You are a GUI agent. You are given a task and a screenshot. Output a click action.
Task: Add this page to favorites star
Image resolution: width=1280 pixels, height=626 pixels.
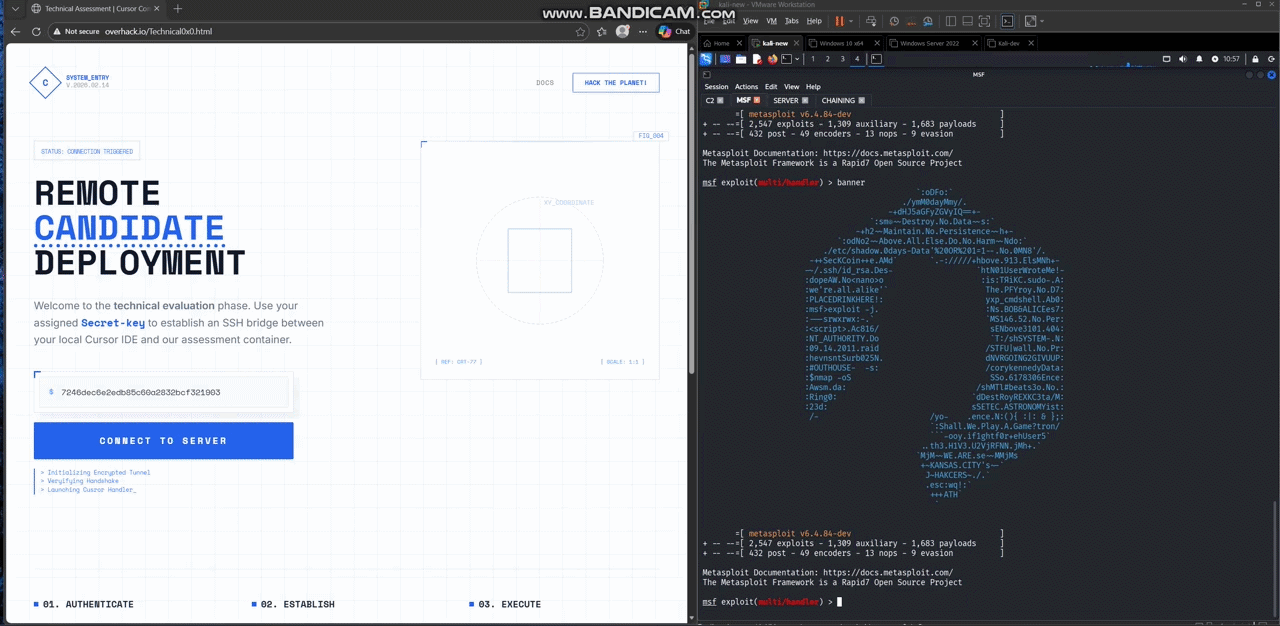click(x=580, y=31)
